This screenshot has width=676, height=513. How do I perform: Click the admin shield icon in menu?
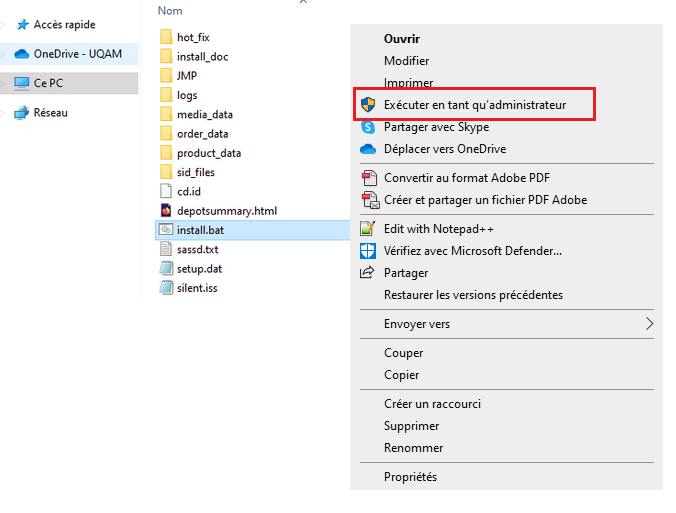pyautogui.click(x=367, y=104)
